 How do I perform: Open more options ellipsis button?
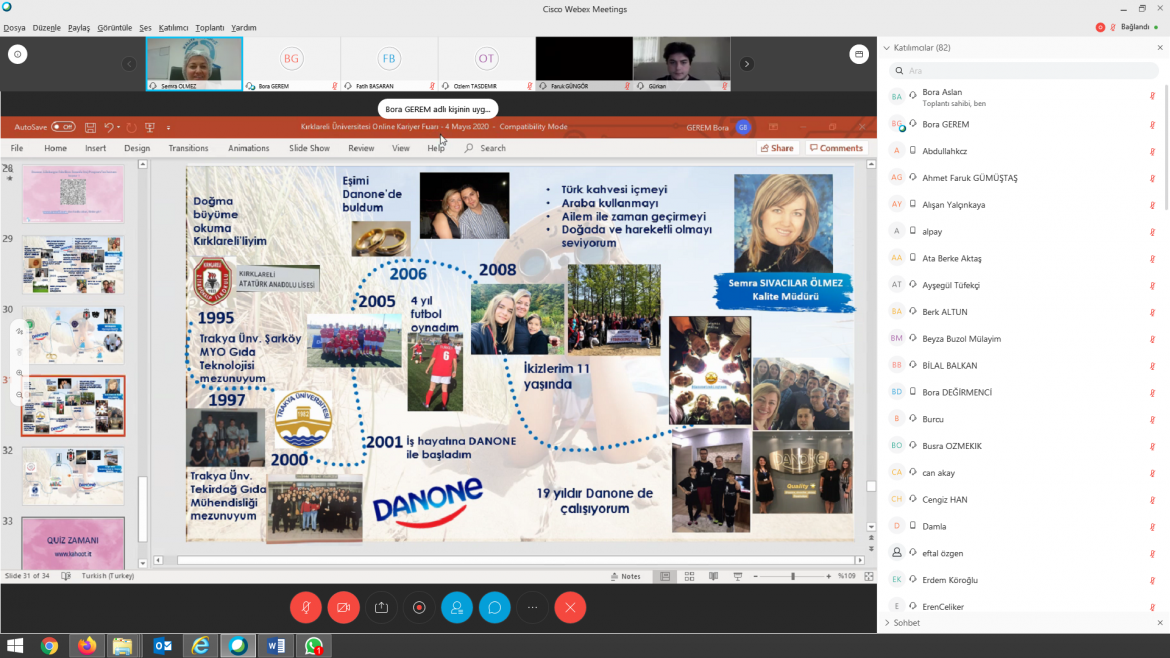click(533, 607)
